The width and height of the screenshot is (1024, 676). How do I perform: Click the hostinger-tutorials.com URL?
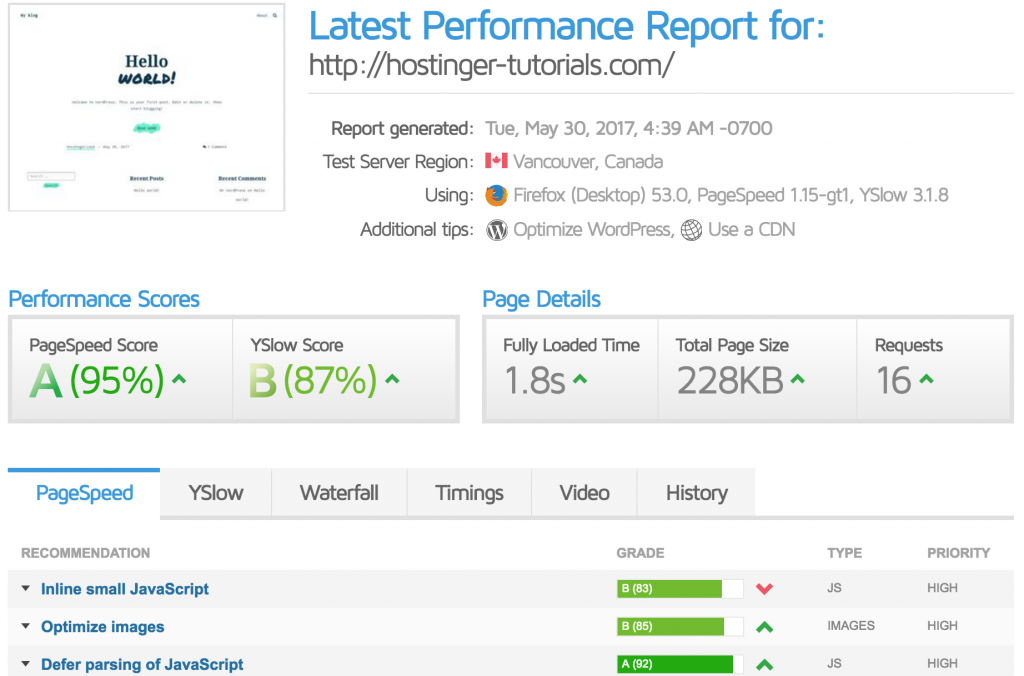491,65
